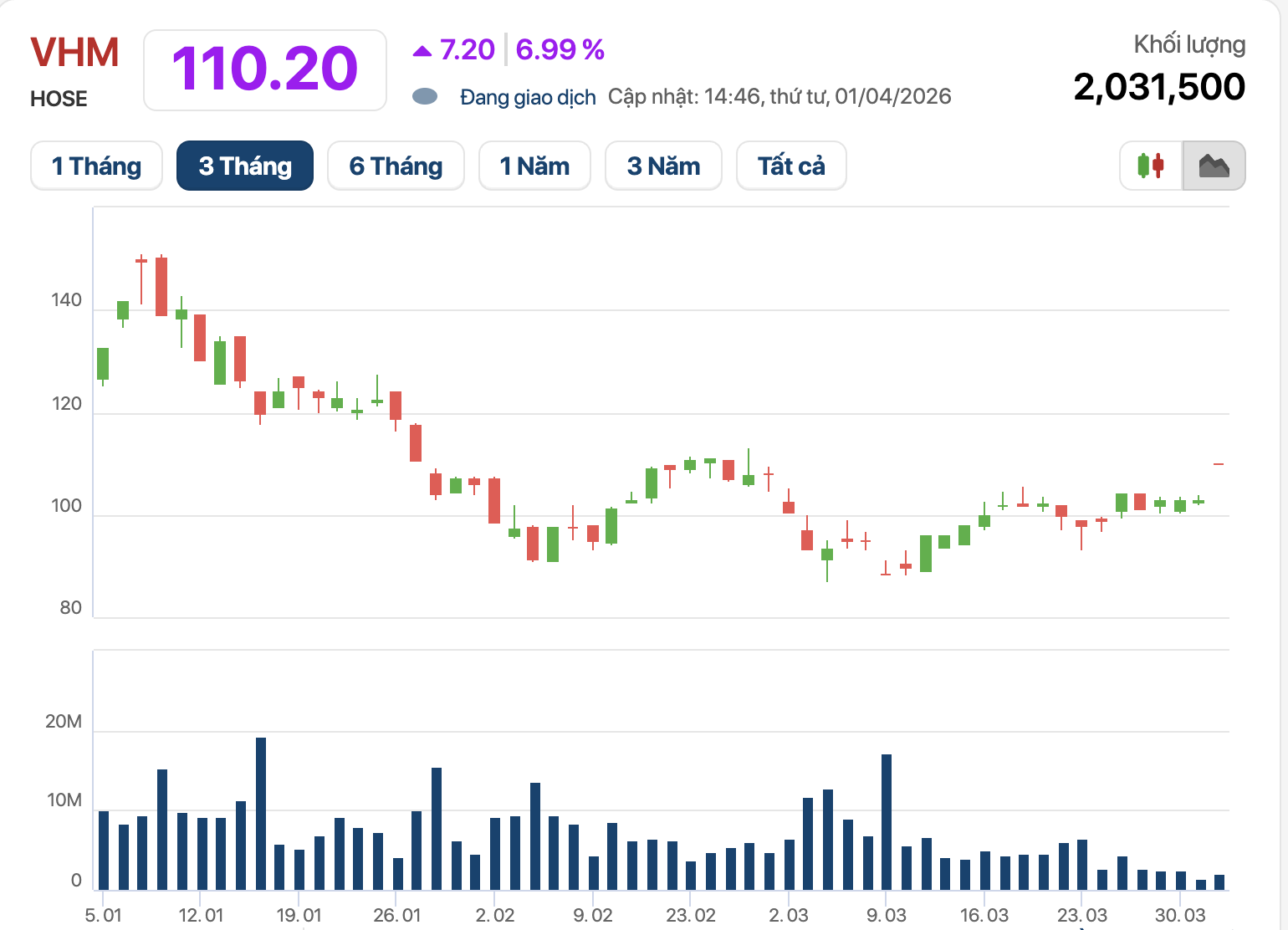
Task: Click the HOSE exchange label
Action: pos(59,99)
